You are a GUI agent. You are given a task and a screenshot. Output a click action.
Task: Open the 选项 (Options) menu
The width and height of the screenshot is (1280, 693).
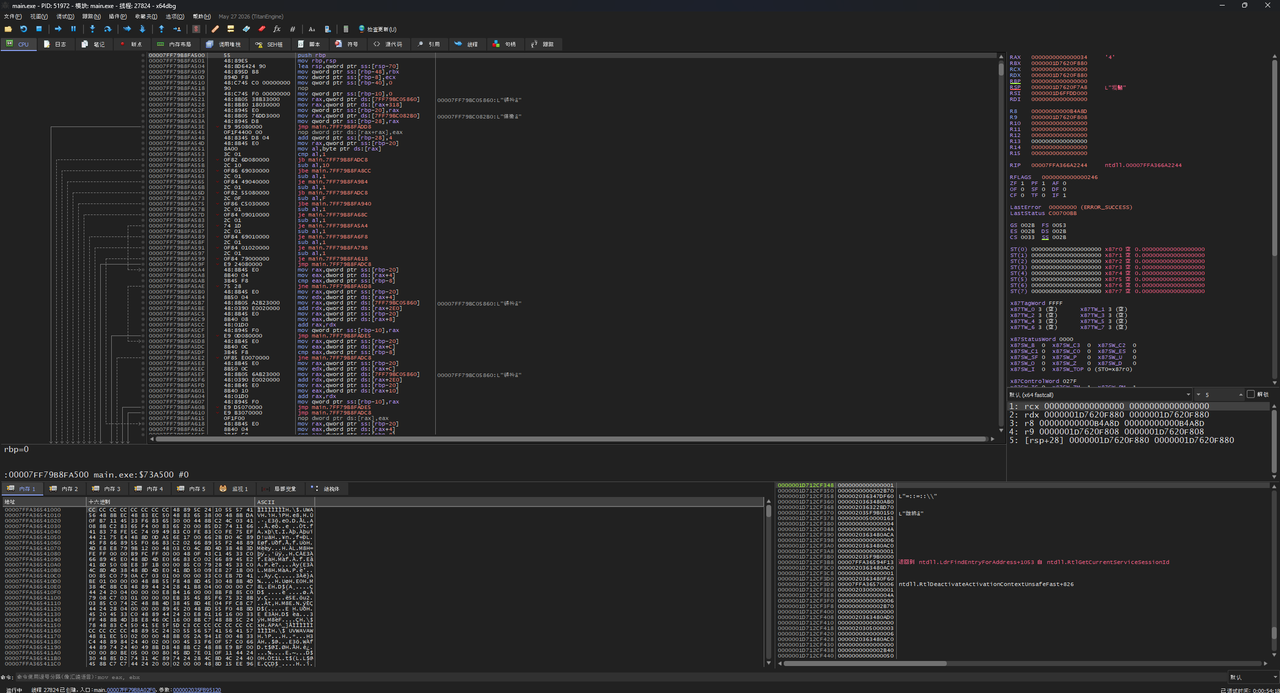tap(174, 16)
